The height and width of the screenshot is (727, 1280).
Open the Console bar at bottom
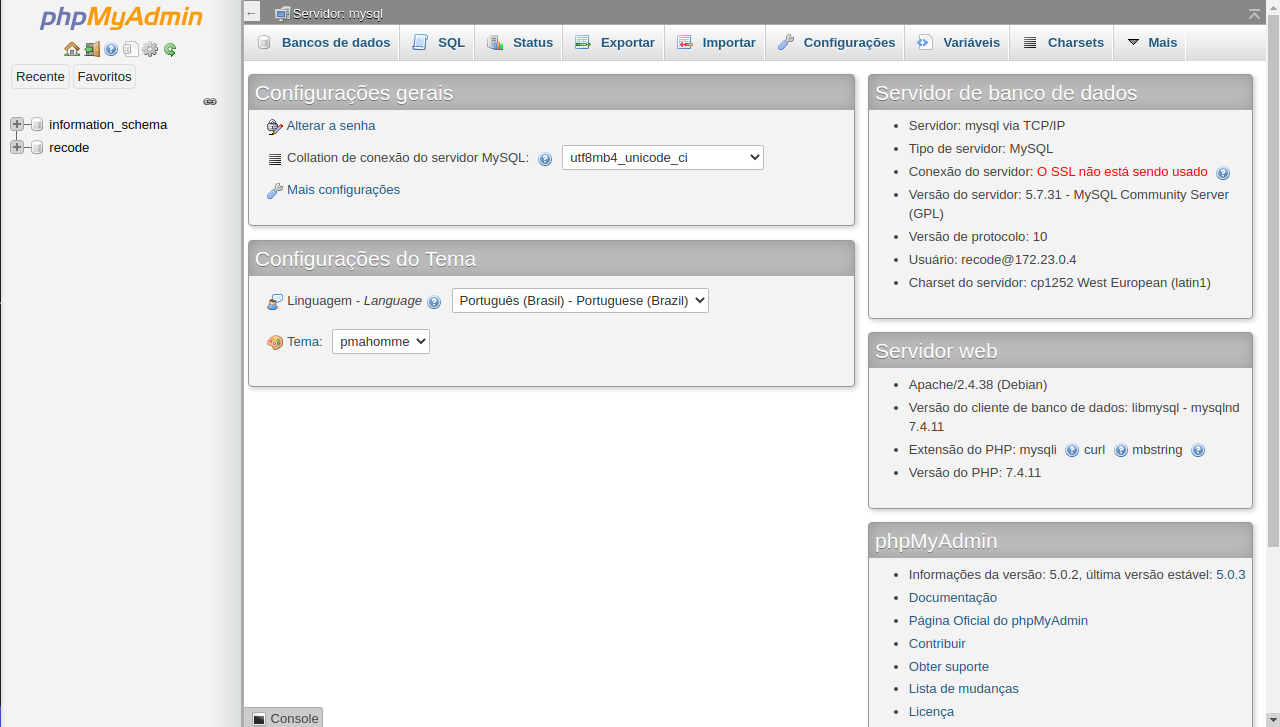pos(284,718)
